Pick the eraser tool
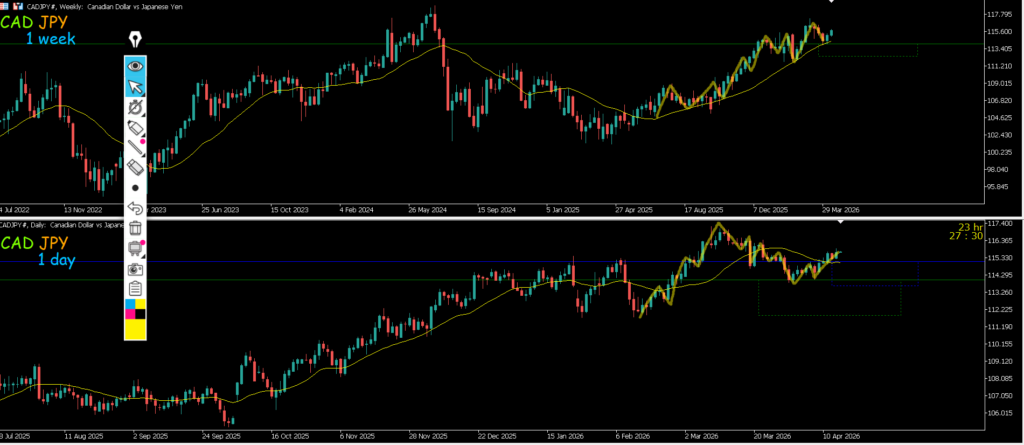The image size is (1024, 445). (x=136, y=167)
